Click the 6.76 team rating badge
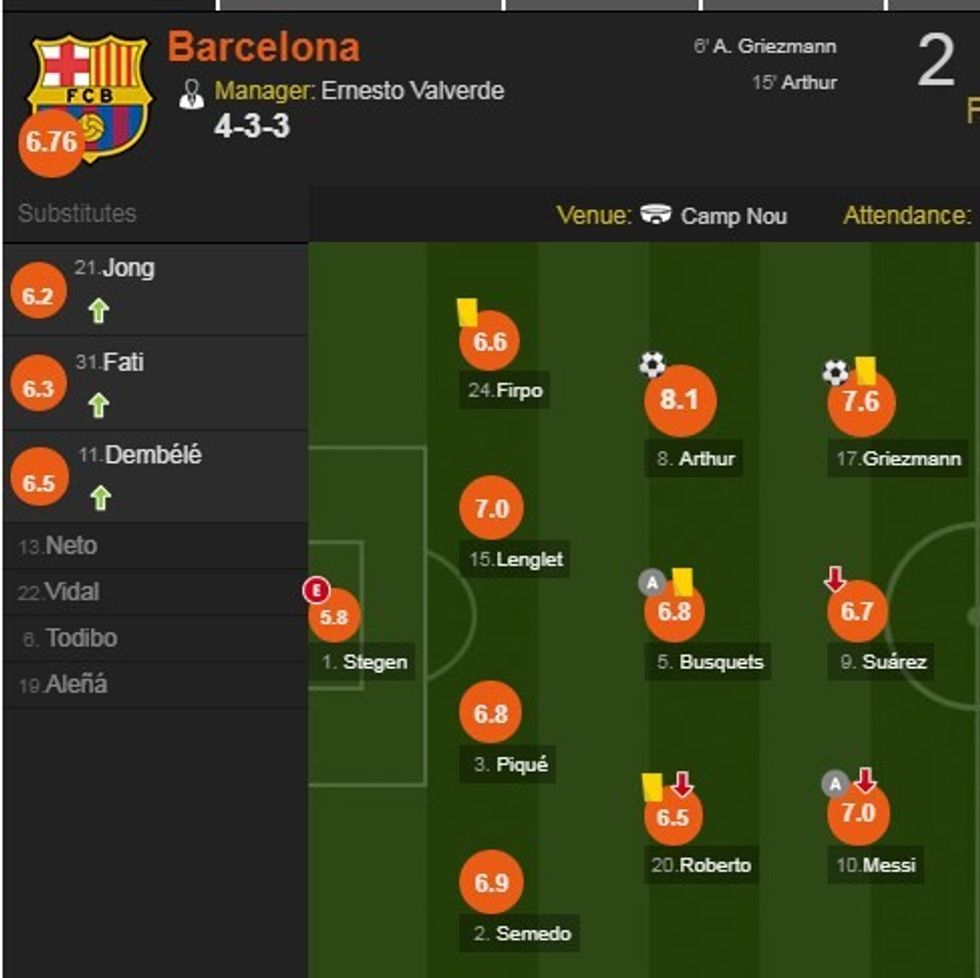980x978 pixels. 52,143
